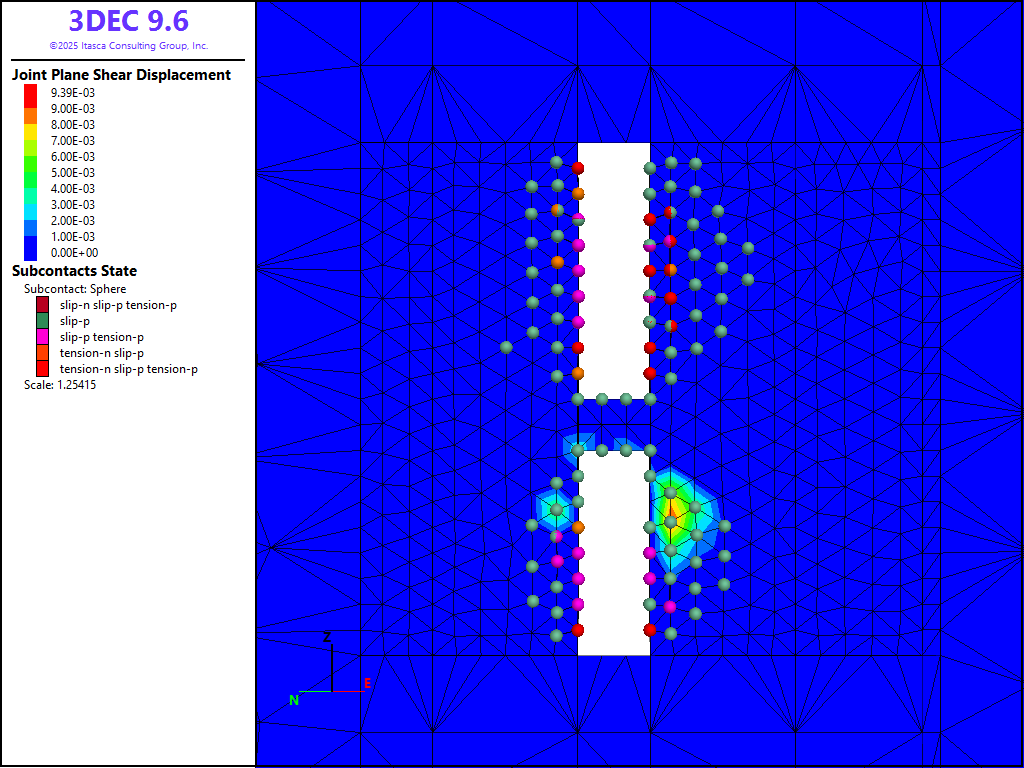Viewport: 1024px width, 768px height.
Task: Pick the orange tension-n slip-p legend swatch
Action: 43,353
